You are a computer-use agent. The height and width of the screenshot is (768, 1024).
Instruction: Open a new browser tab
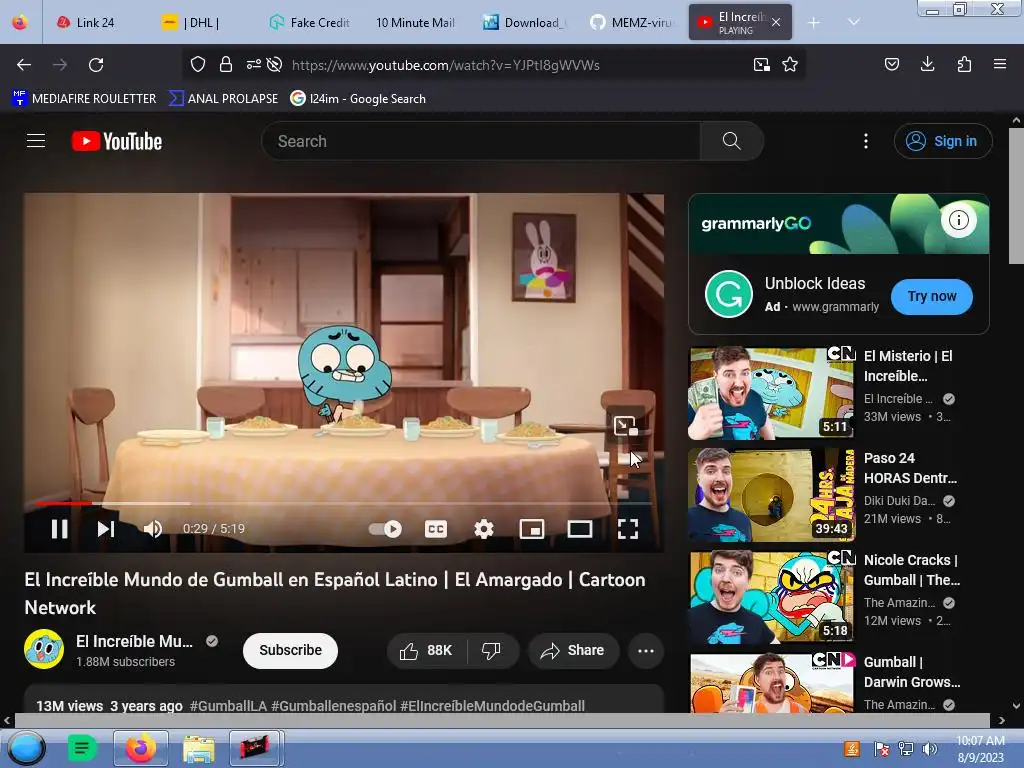(814, 23)
